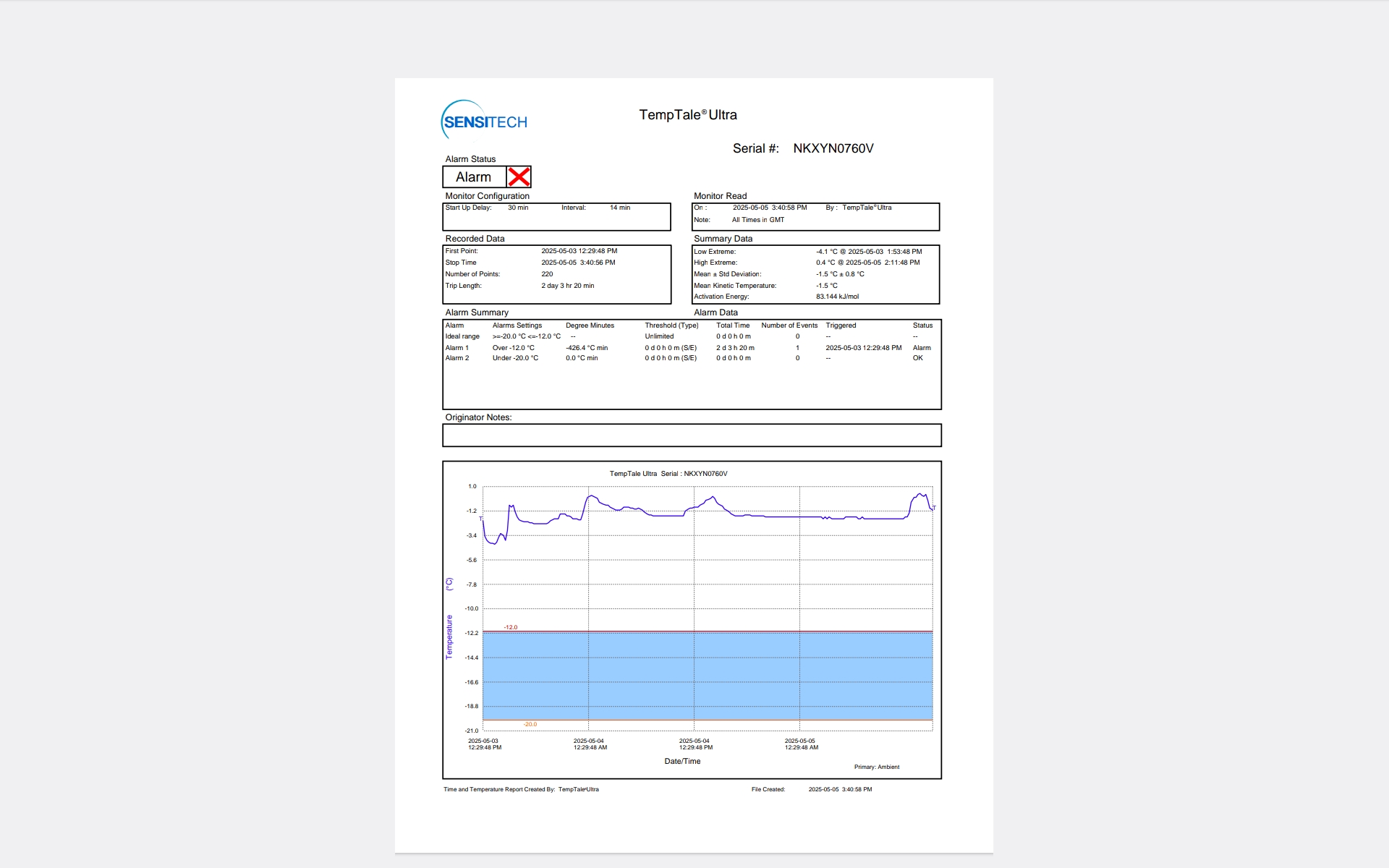
Task: Click triggered time '2025-05-03 12:29:48 PM' in Alarm 1
Action: (x=864, y=348)
